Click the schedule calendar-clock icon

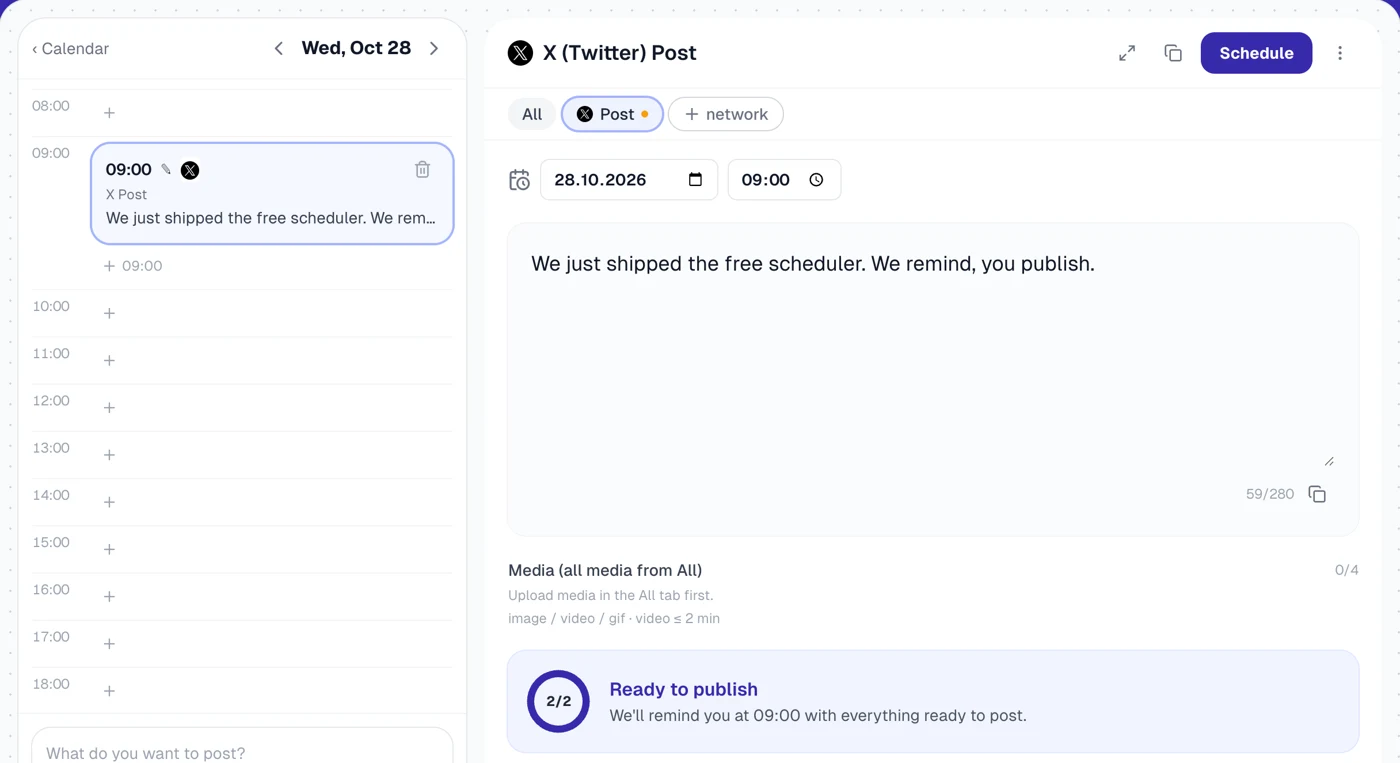519,180
